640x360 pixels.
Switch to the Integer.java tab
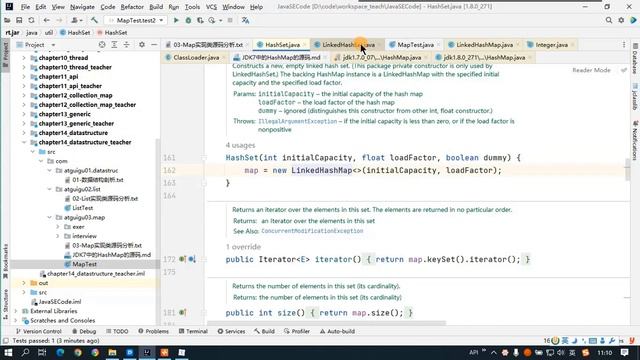551,45
